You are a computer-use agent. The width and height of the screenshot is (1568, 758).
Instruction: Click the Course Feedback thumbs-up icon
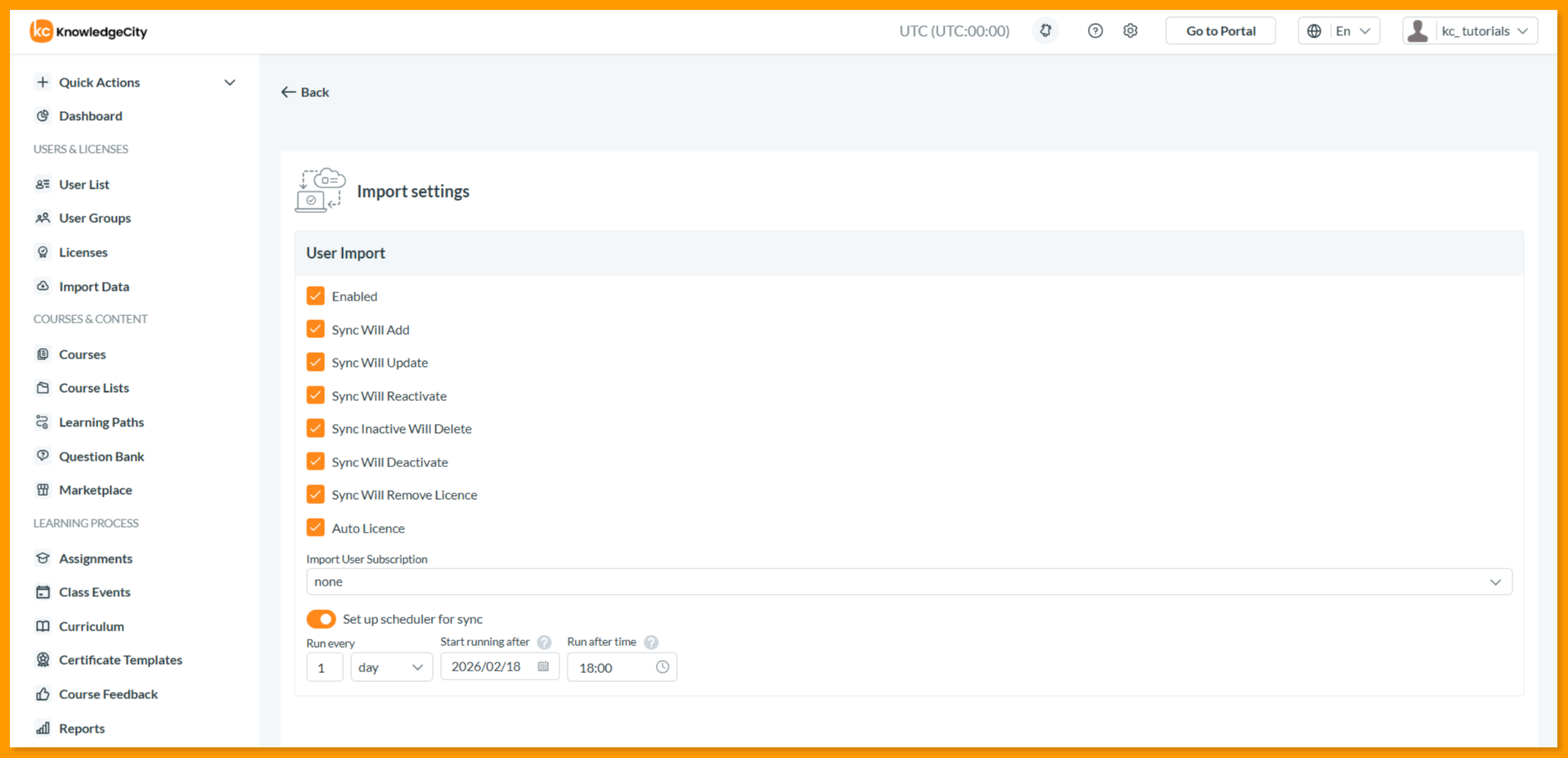click(x=43, y=694)
